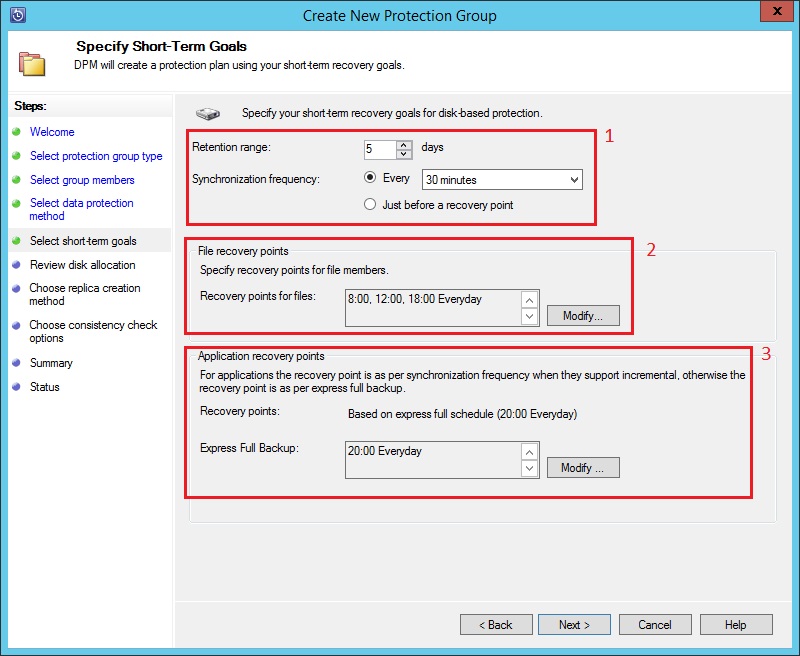Click the disk drive icon above Retention range
Image resolution: width=800 pixels, height=656 pixels.
coord(208,114)
